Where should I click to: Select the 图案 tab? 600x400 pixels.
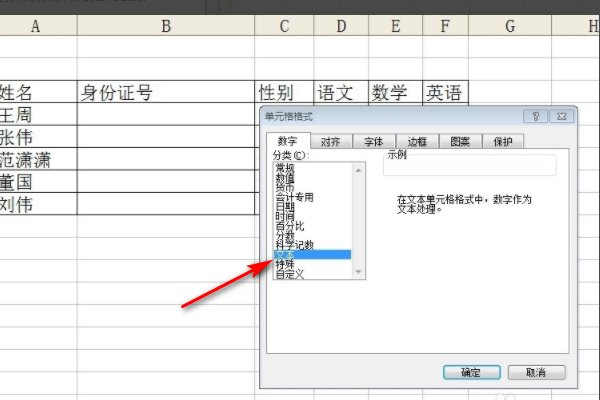pyautogui.click(x=460, y=142)
